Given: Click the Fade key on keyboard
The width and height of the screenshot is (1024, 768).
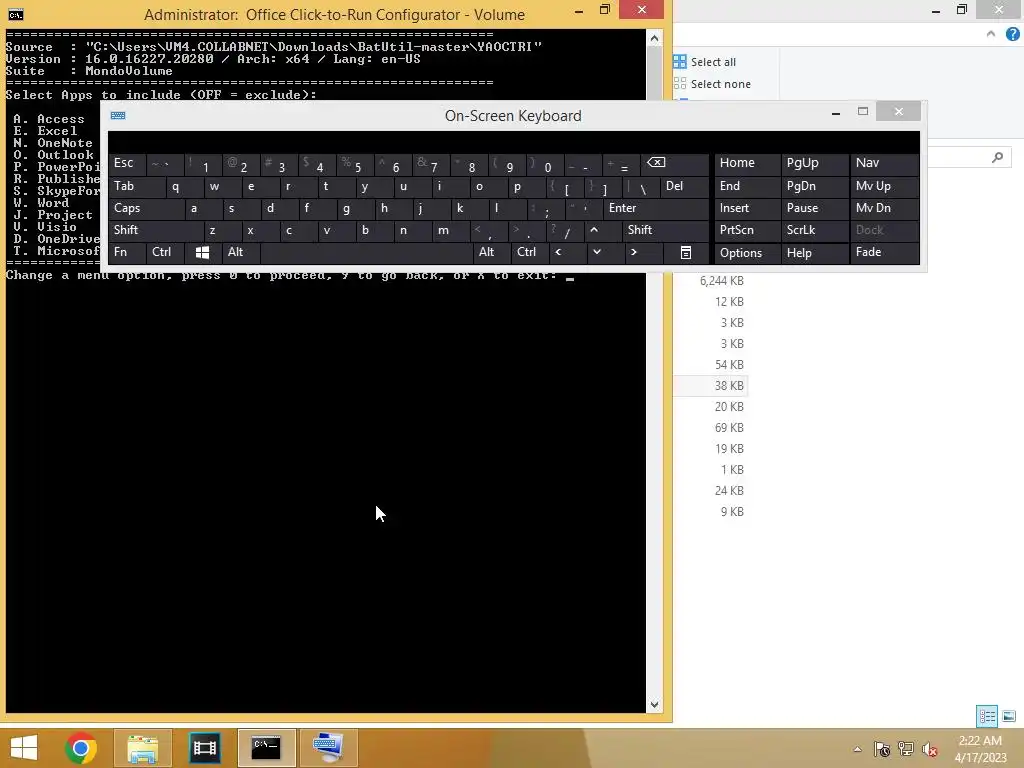Looking at the screenshot, I should coord(884,253).
